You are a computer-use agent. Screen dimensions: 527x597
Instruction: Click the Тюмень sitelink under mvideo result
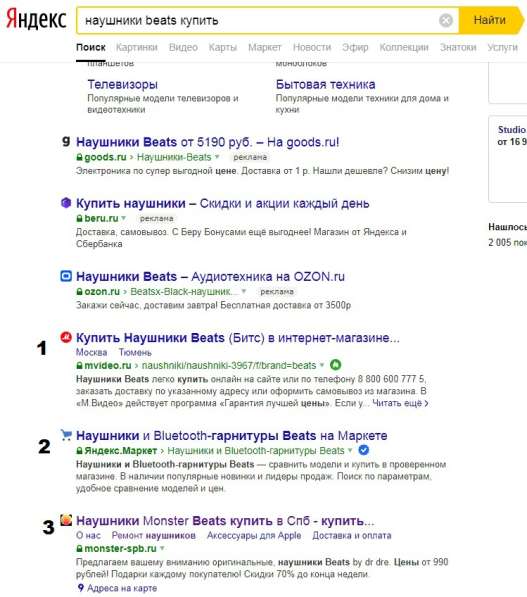tap(135, 352)
